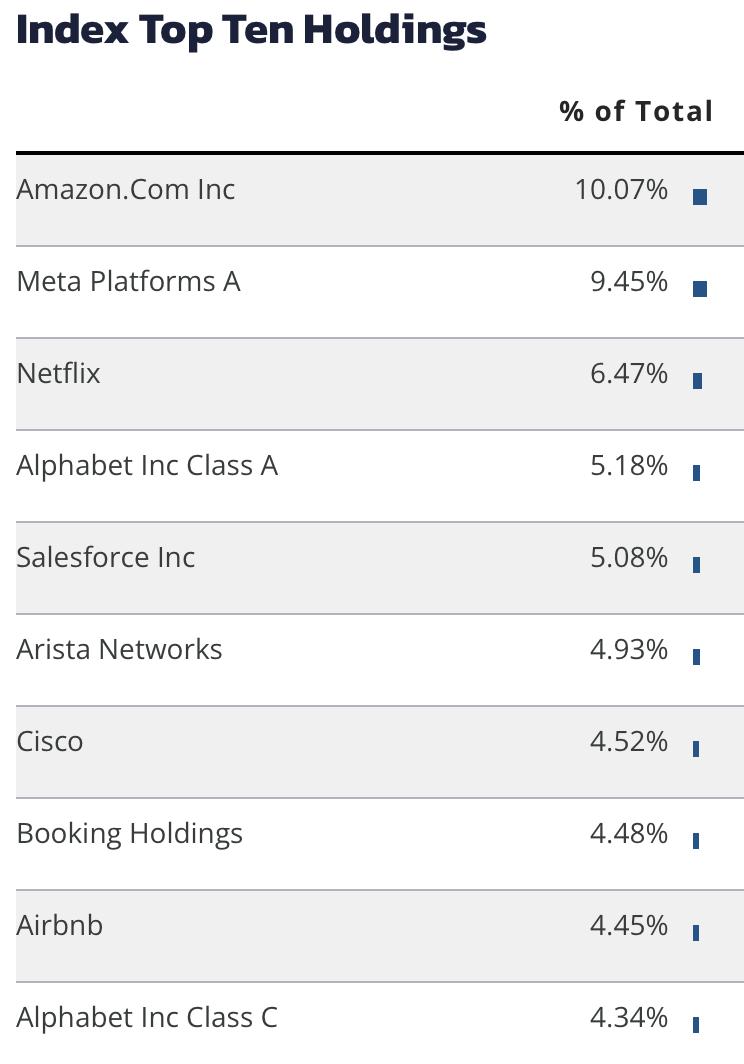The width and height of the screenshot is (744, 1064).
Task: Select the Index Top Ten Holdings heading
Action: coord(251,30)
